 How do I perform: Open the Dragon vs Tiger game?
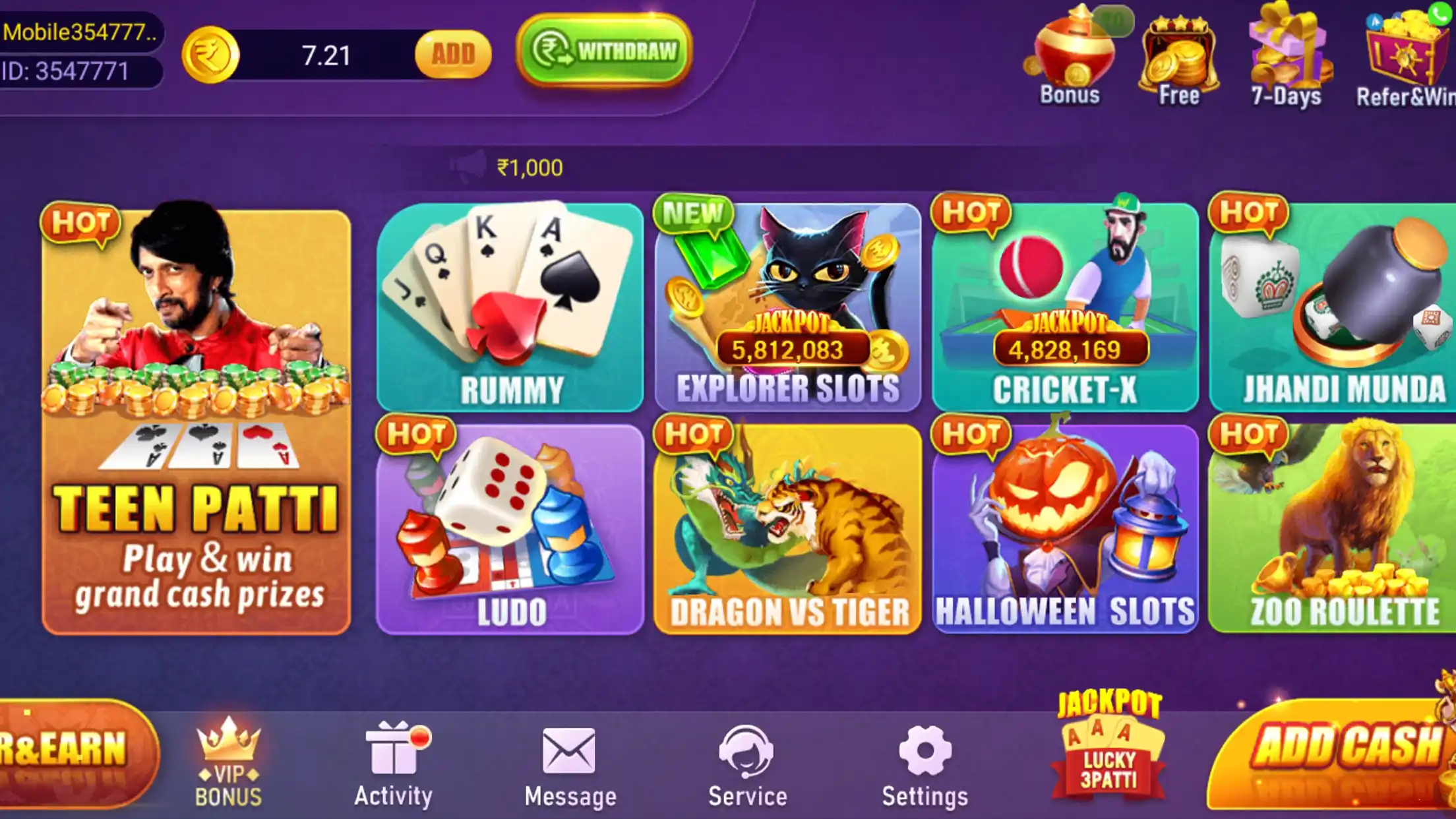tap(788, 529)
